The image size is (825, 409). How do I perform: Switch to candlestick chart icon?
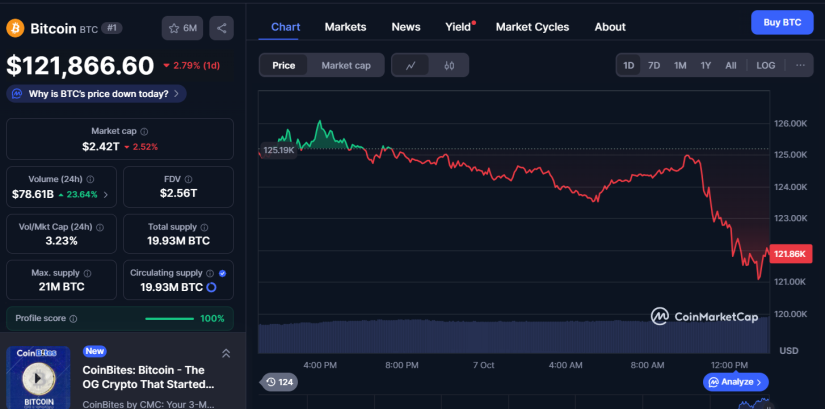coord(449,65)
